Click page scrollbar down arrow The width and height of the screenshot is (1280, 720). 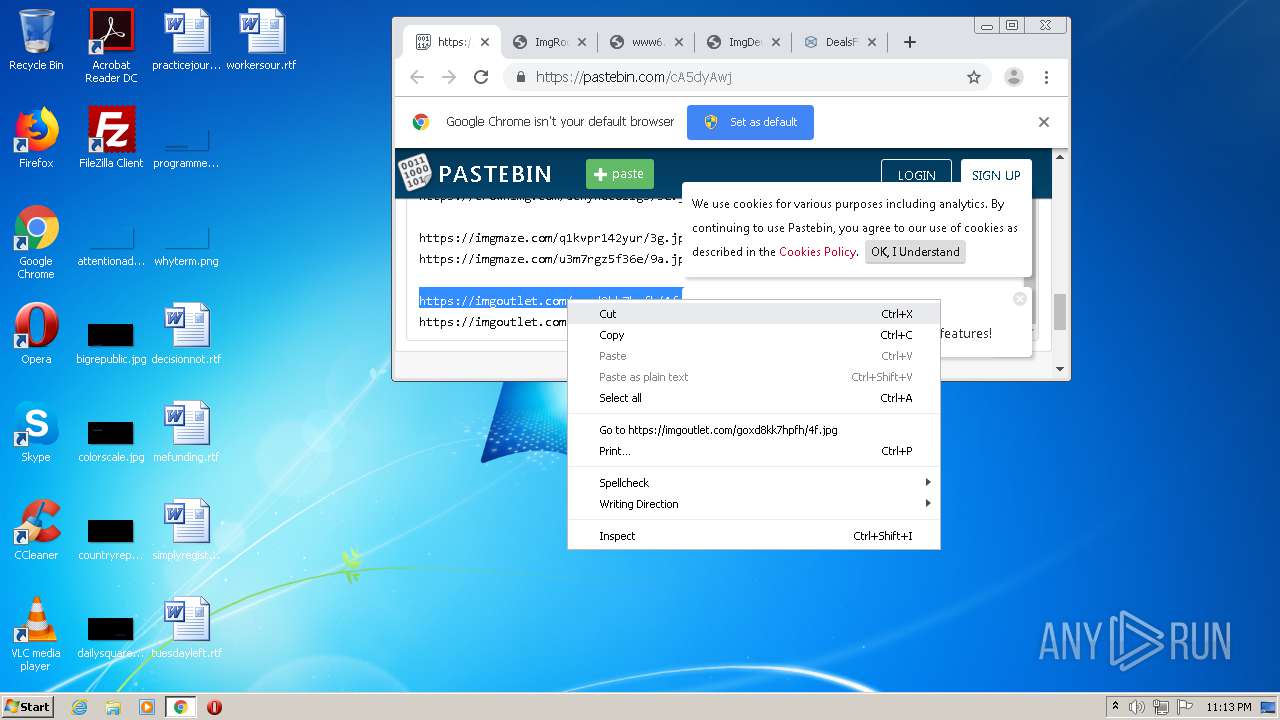coord(1060,369)
